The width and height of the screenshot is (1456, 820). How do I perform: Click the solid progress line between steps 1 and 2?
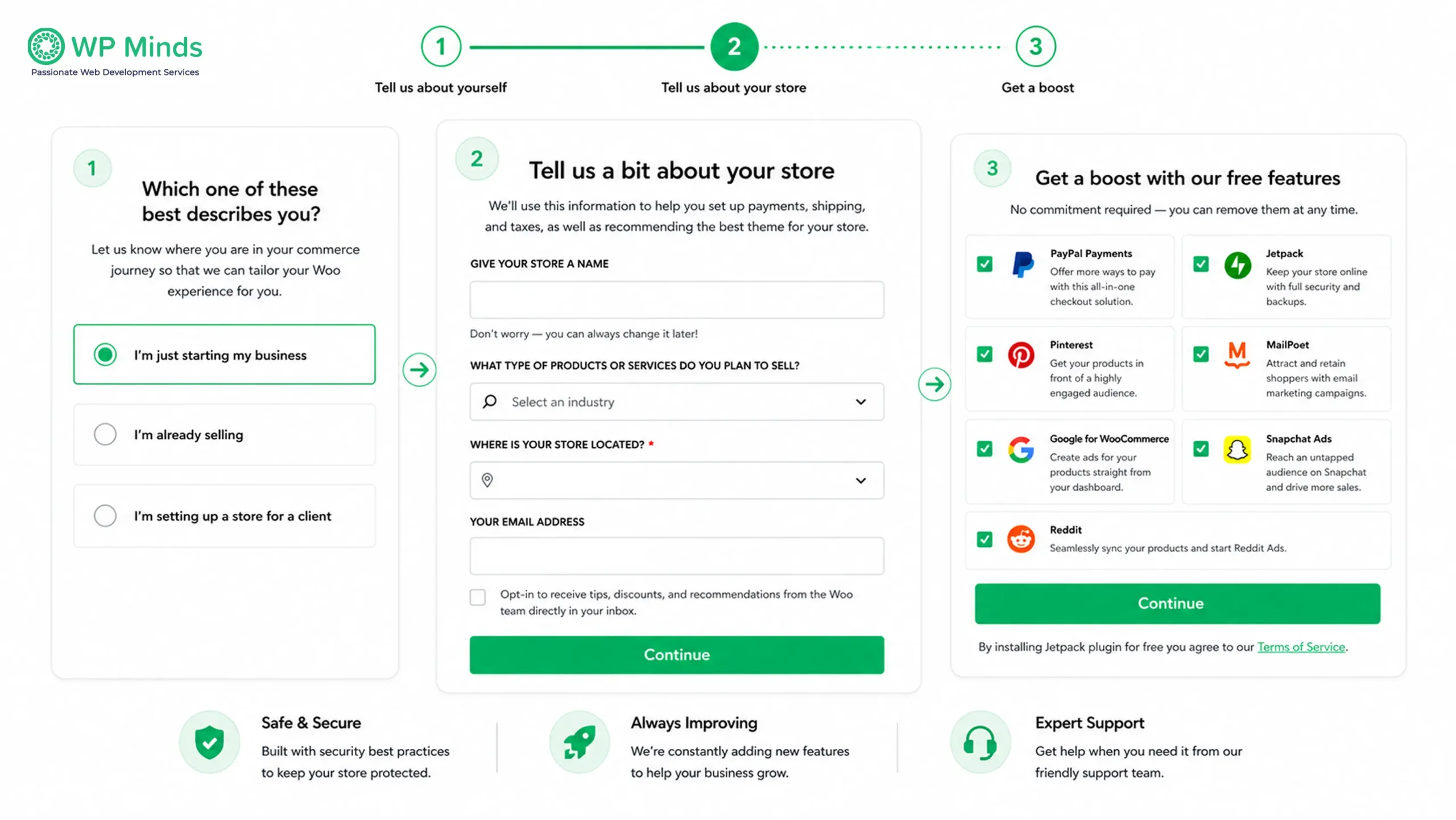click(x=586, y=47)
